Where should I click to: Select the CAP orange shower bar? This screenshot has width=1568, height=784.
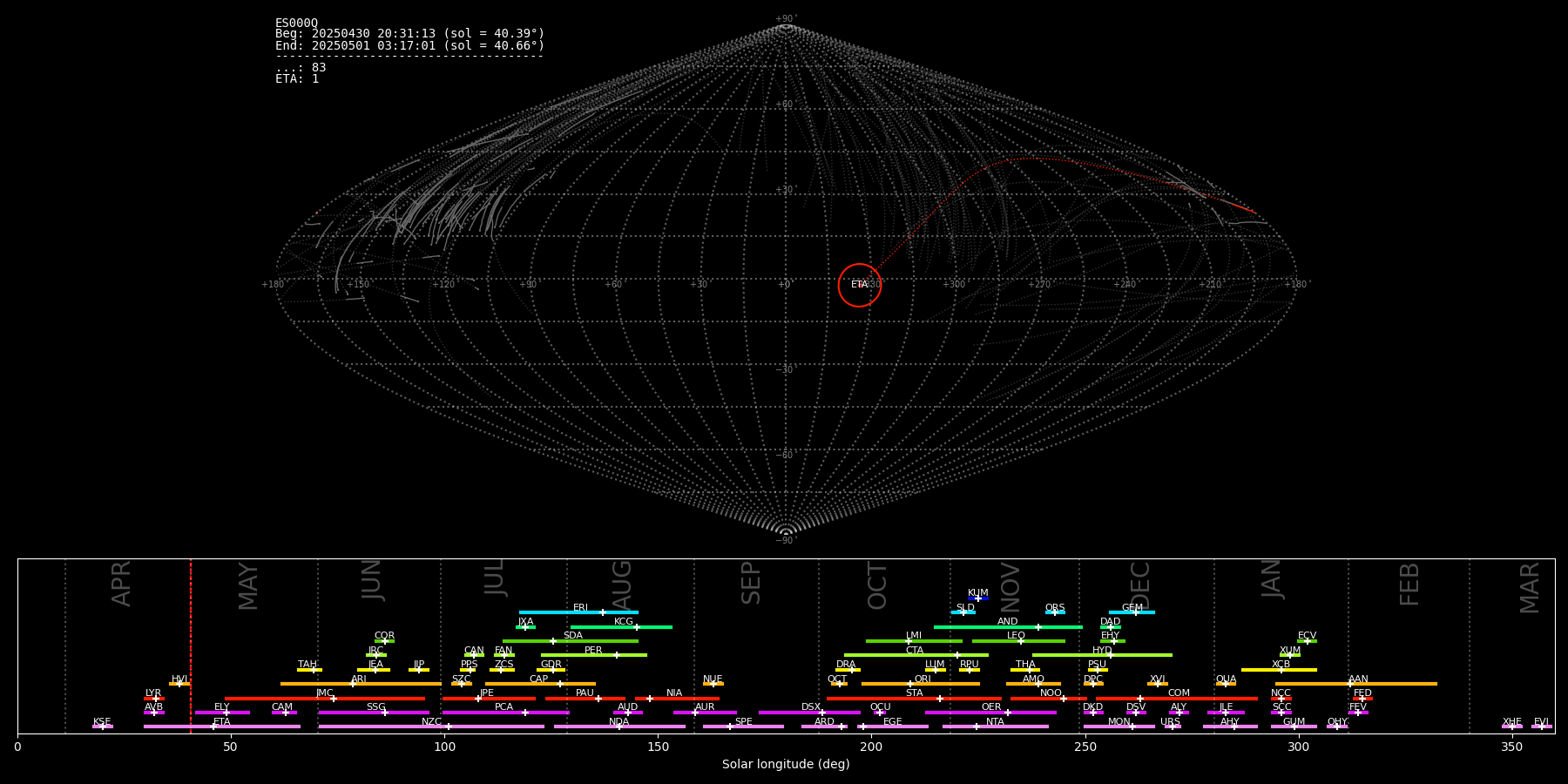pos(540,684)
